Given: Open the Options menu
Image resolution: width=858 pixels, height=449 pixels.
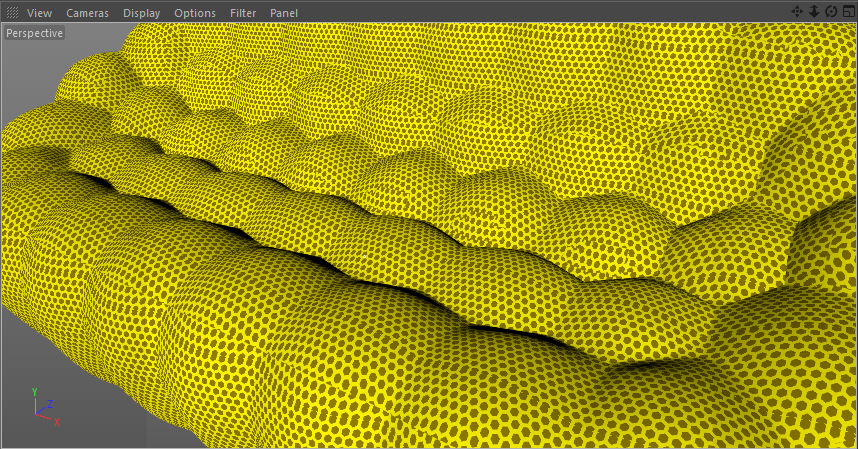Looking at the screenshot, I should tap(195, 13).
